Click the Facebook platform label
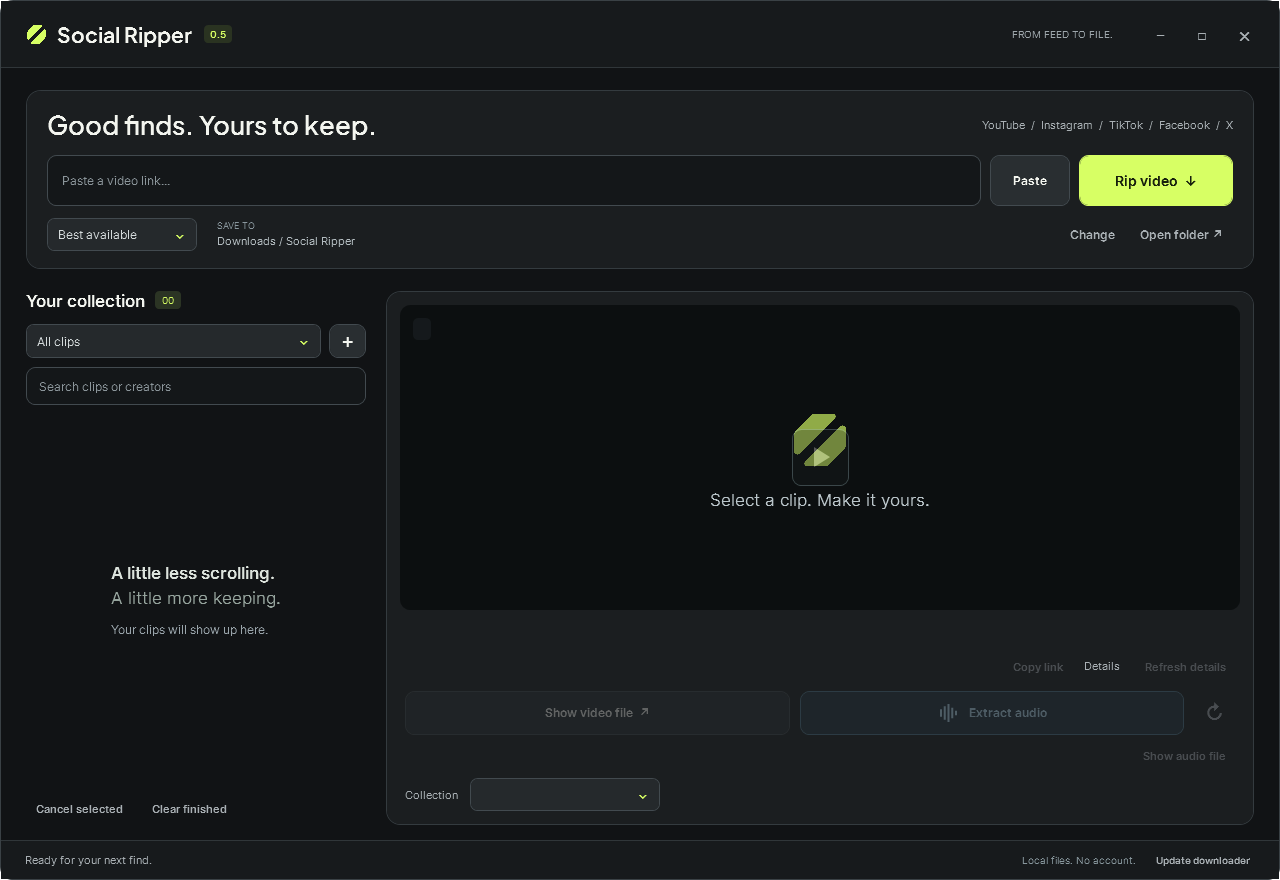Image resolution: width=1280 pixels, height=880 pixels. pos(1184,125)
